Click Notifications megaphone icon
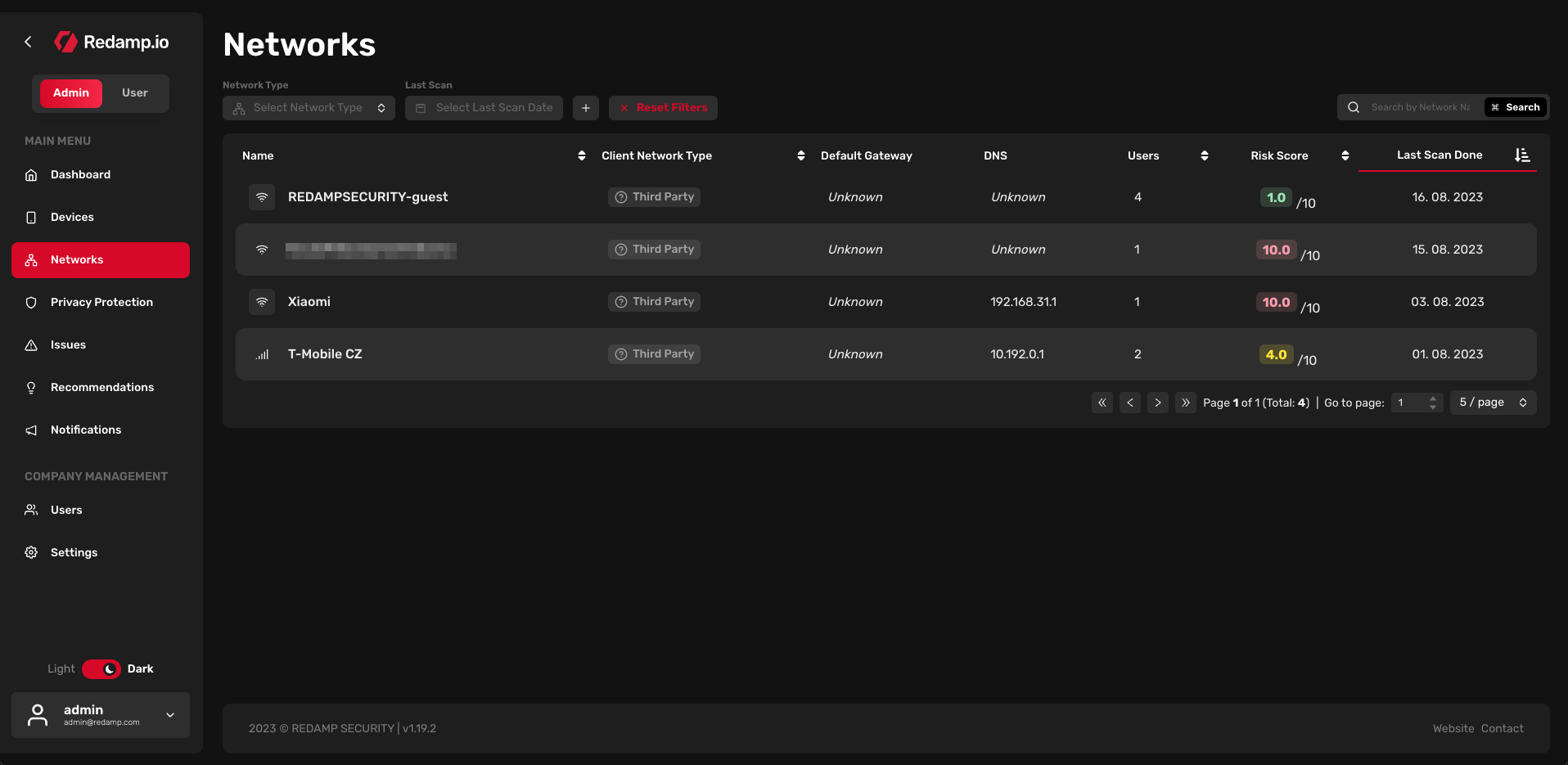Screen dimensions: 1568x765 pyautogui.click(x=31, y=430)
